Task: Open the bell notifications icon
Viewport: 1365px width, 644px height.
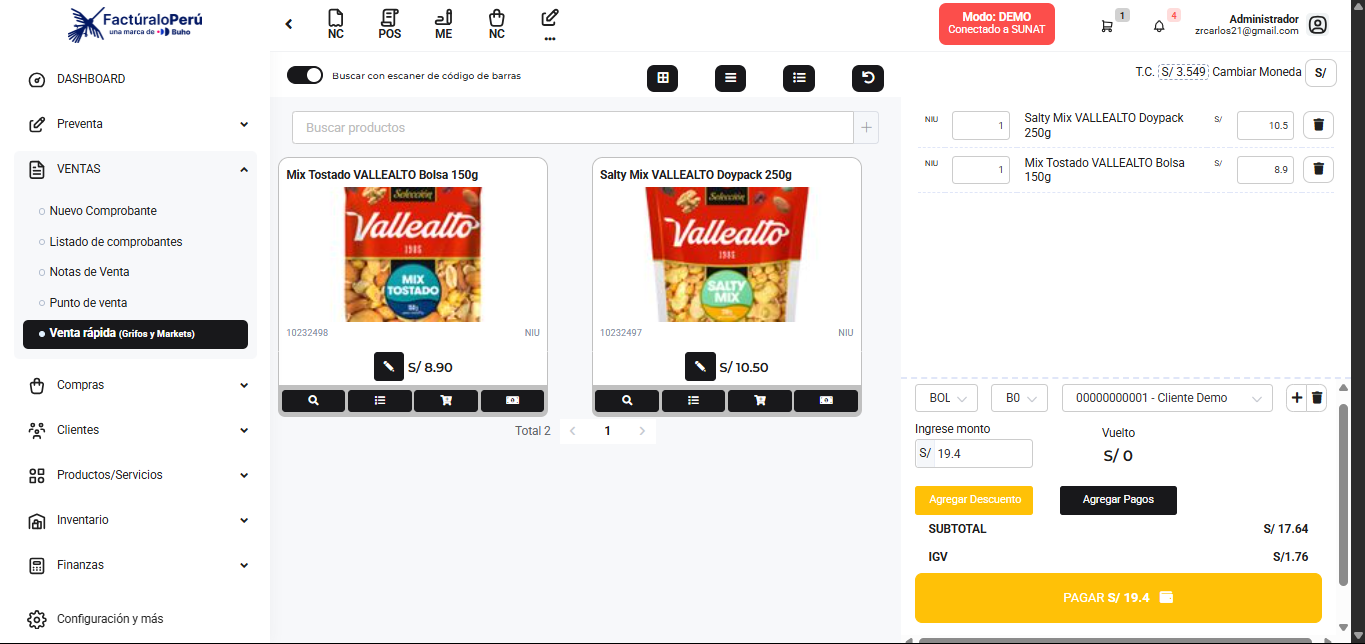Action: click(1159, 26)
